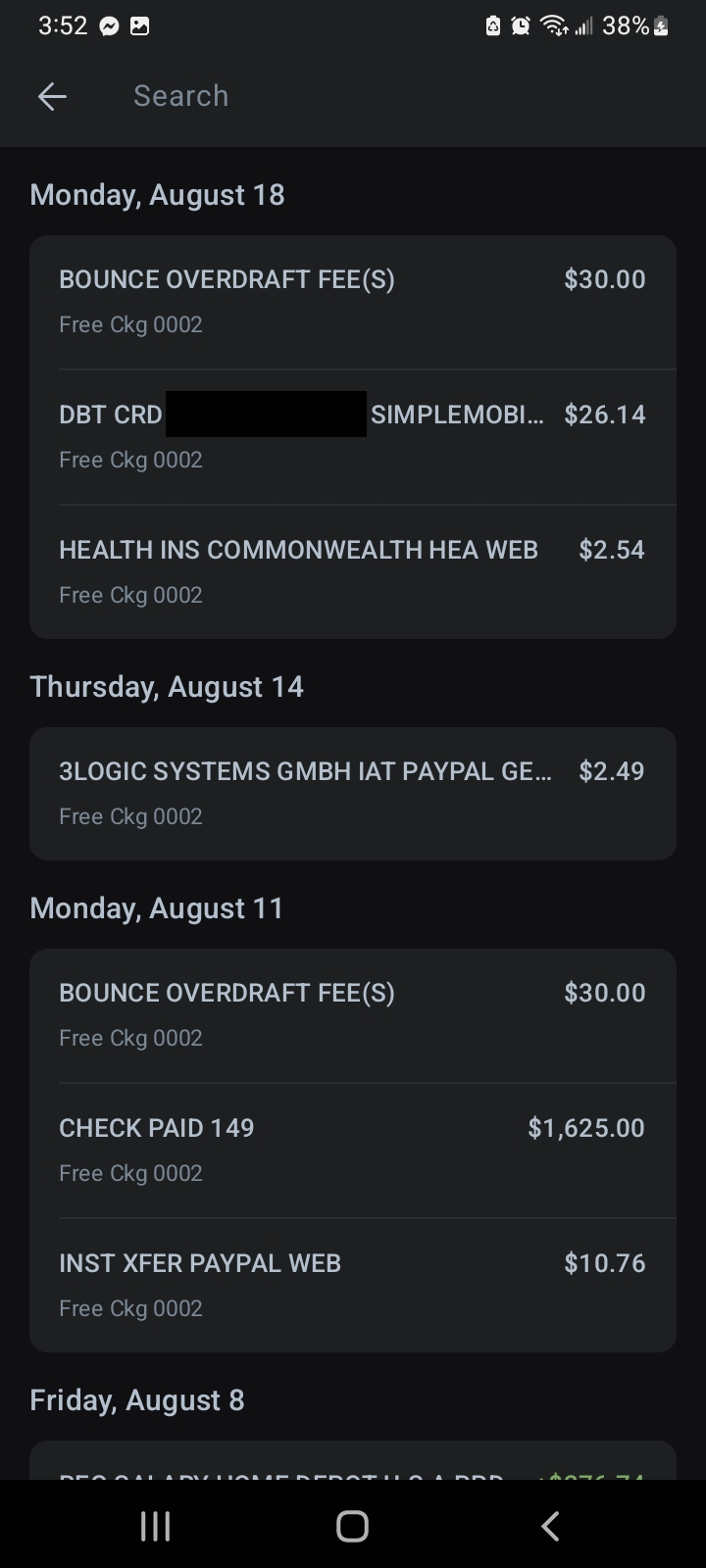The image size is (706, 1568).
Task: Tap the battery percentage indicator
Action: pyautogui.click(x=626, y=27)
